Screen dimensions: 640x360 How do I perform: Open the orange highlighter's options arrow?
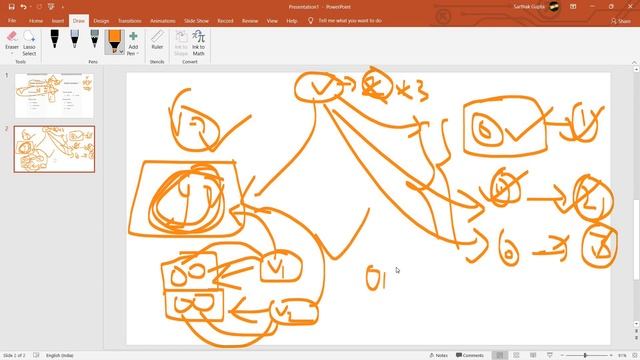click(x=121, y=52)
